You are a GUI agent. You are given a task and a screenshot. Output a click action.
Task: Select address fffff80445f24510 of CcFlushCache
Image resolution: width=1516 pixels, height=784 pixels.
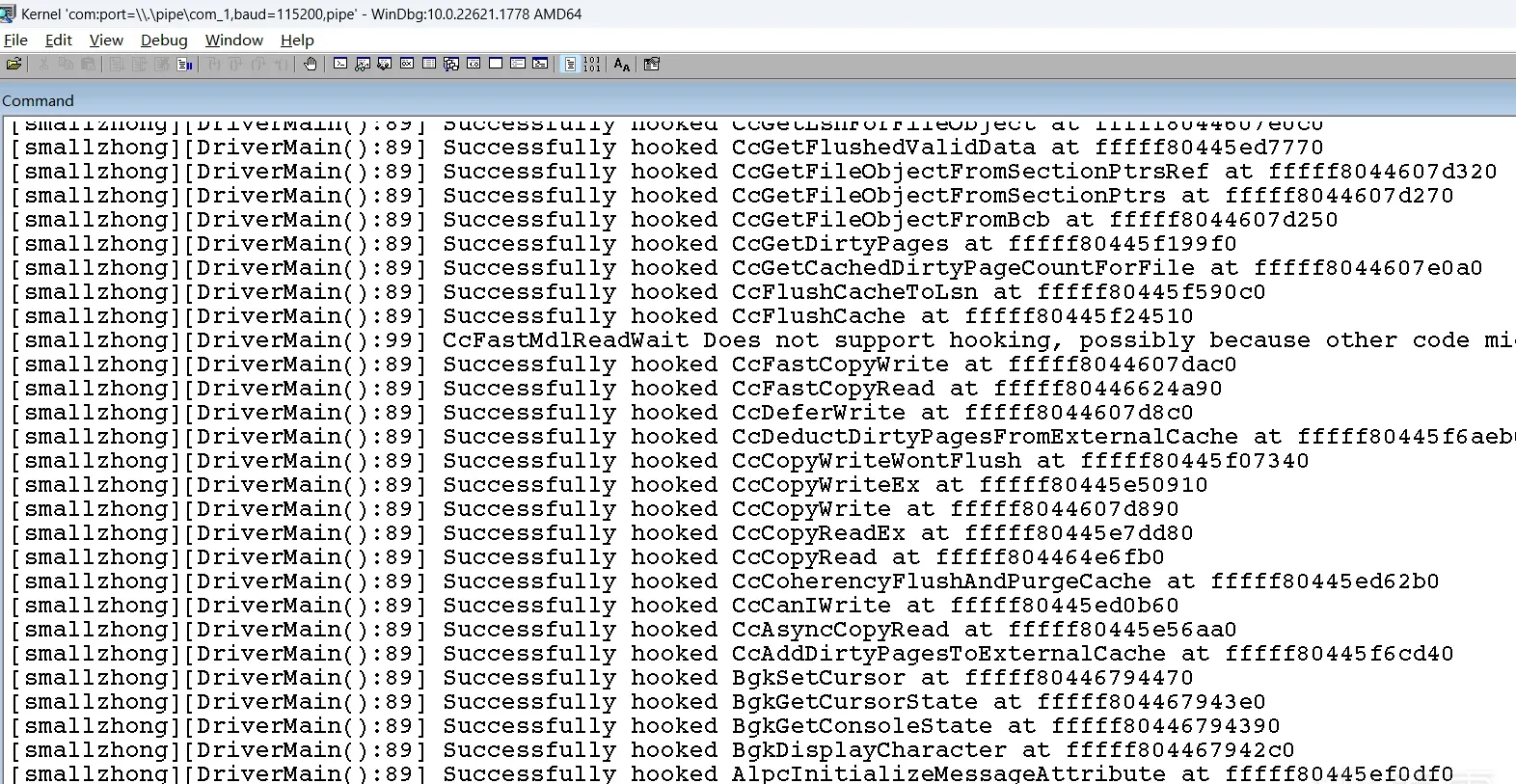click(x=1079, y=316)
